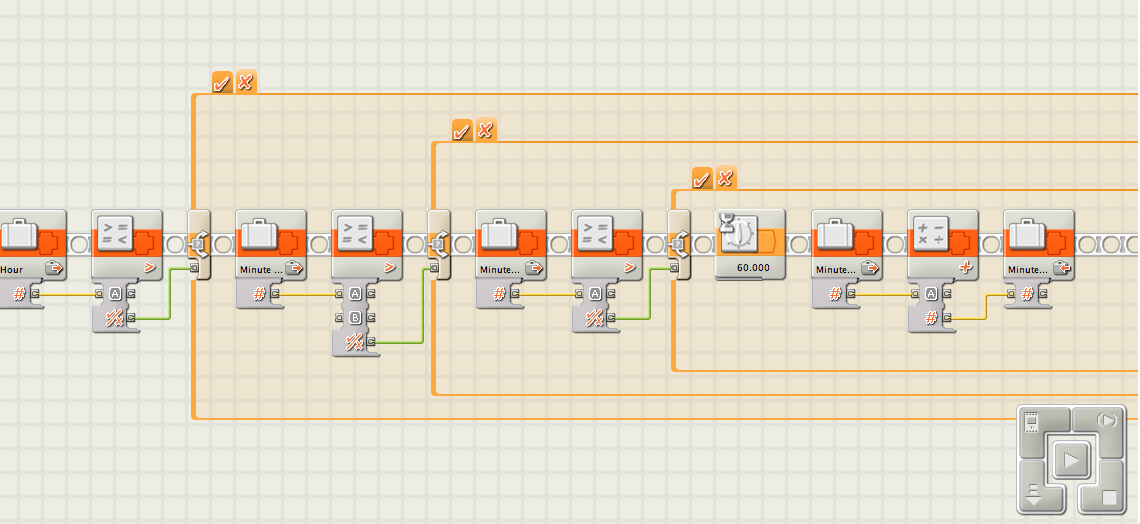Select the Compare block wired to Hour

pos(127,246)
